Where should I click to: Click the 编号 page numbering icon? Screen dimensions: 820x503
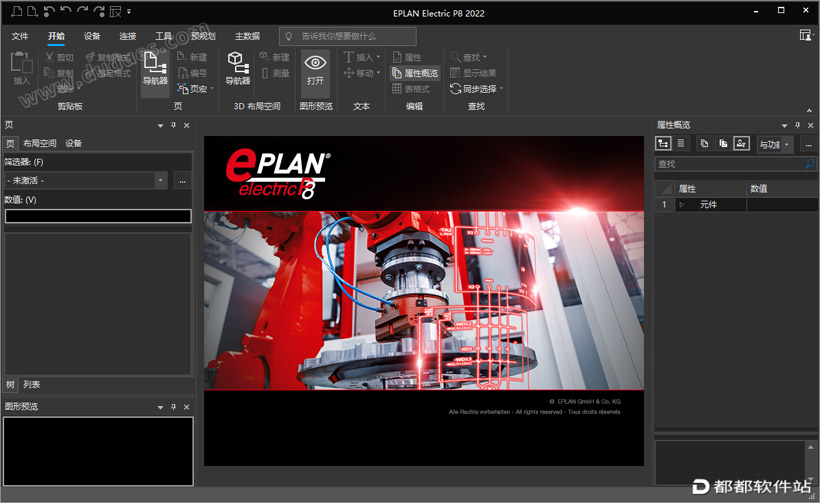point(183,73)
